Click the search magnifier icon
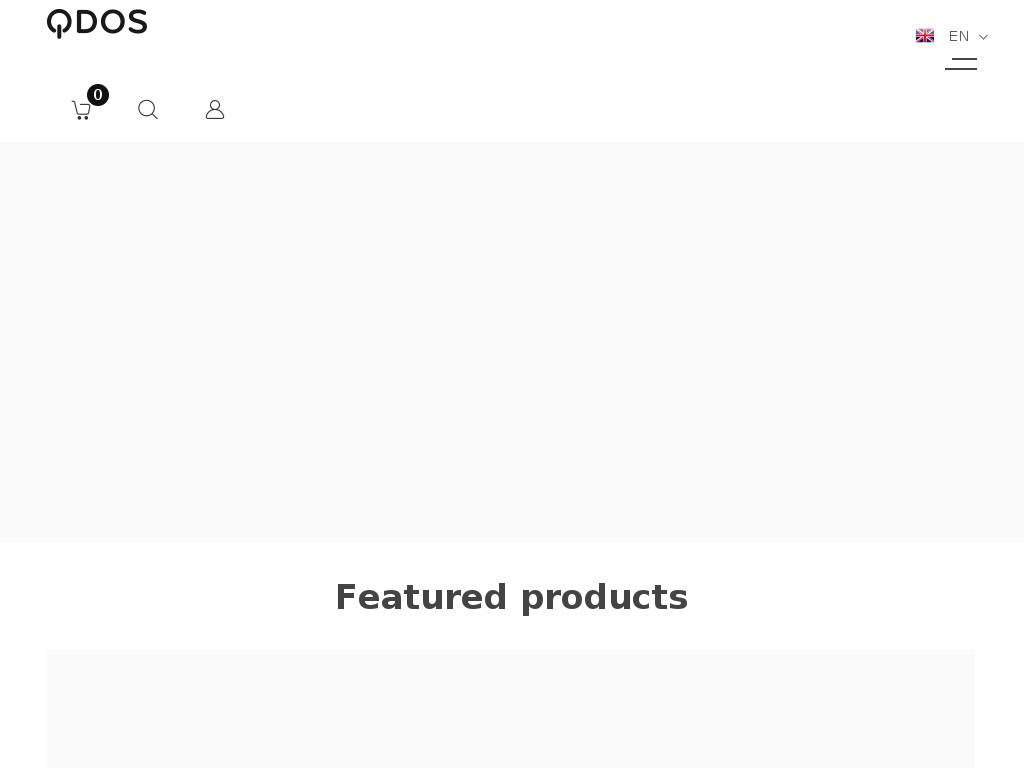The height and width of the screenshot is (768, 1024). [x=148, y=110]
